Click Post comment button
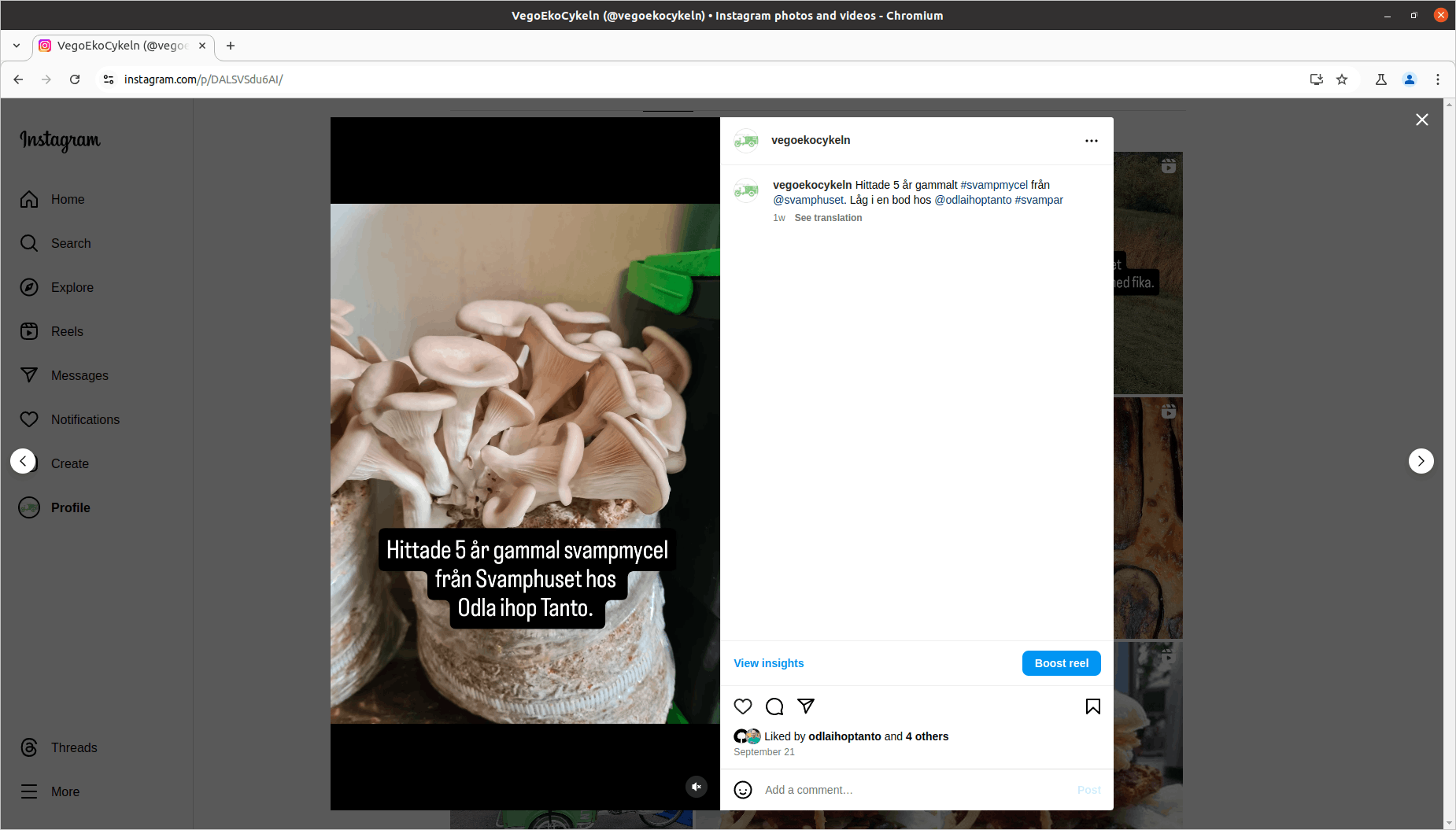 (x=1089, y=790)
